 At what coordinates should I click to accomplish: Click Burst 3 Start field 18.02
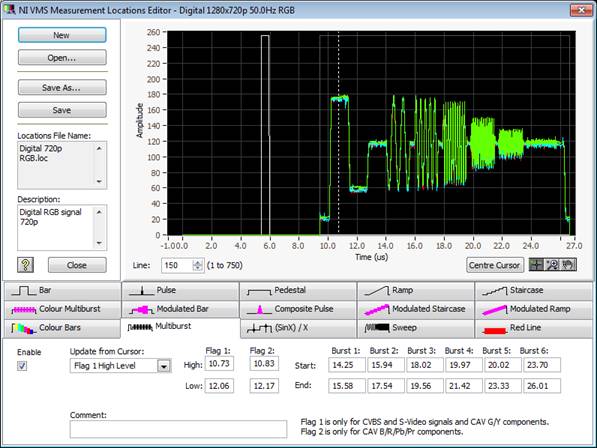pos(425,365)
